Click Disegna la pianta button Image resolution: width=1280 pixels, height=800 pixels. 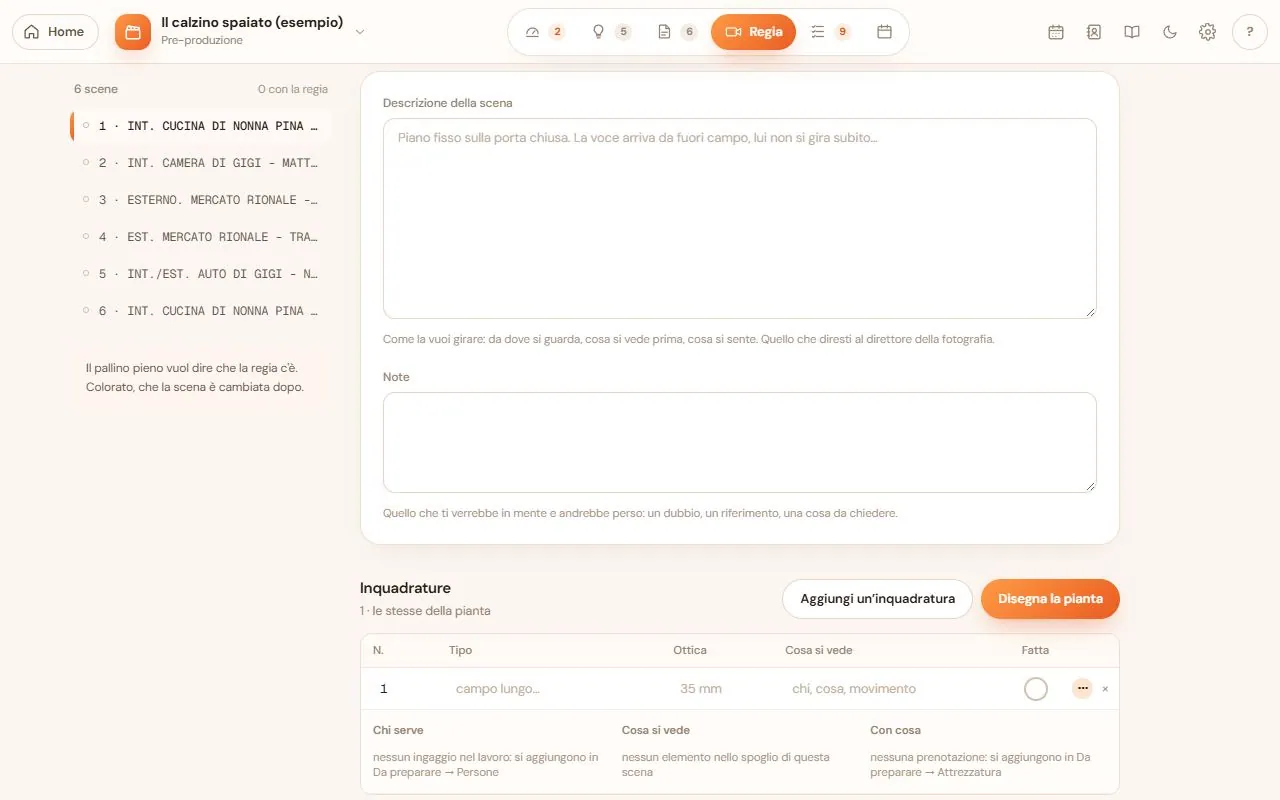tap(1050, 599)
